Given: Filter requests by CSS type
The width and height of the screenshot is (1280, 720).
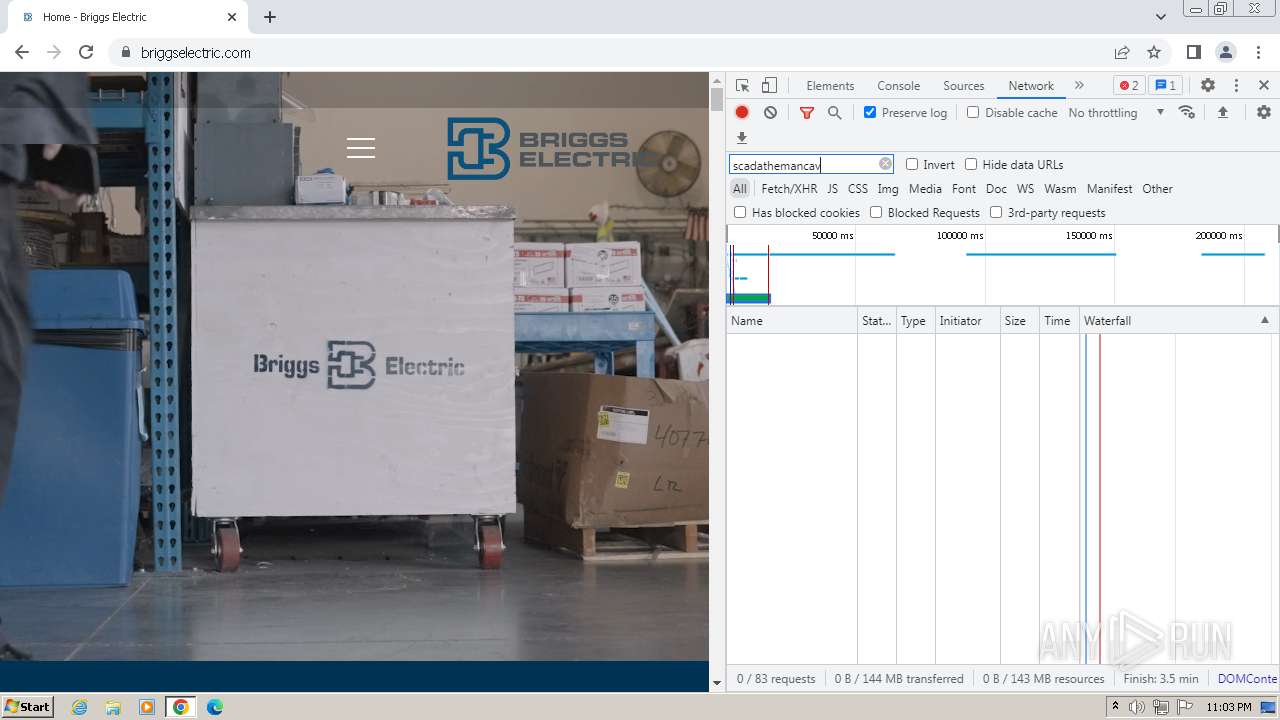Looking at the screenshot, I should [858, 189].
